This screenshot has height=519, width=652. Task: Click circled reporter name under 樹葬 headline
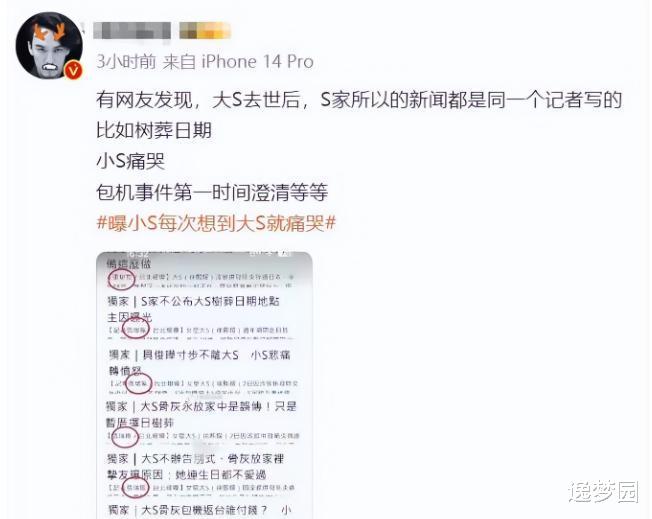click(136, 331)
